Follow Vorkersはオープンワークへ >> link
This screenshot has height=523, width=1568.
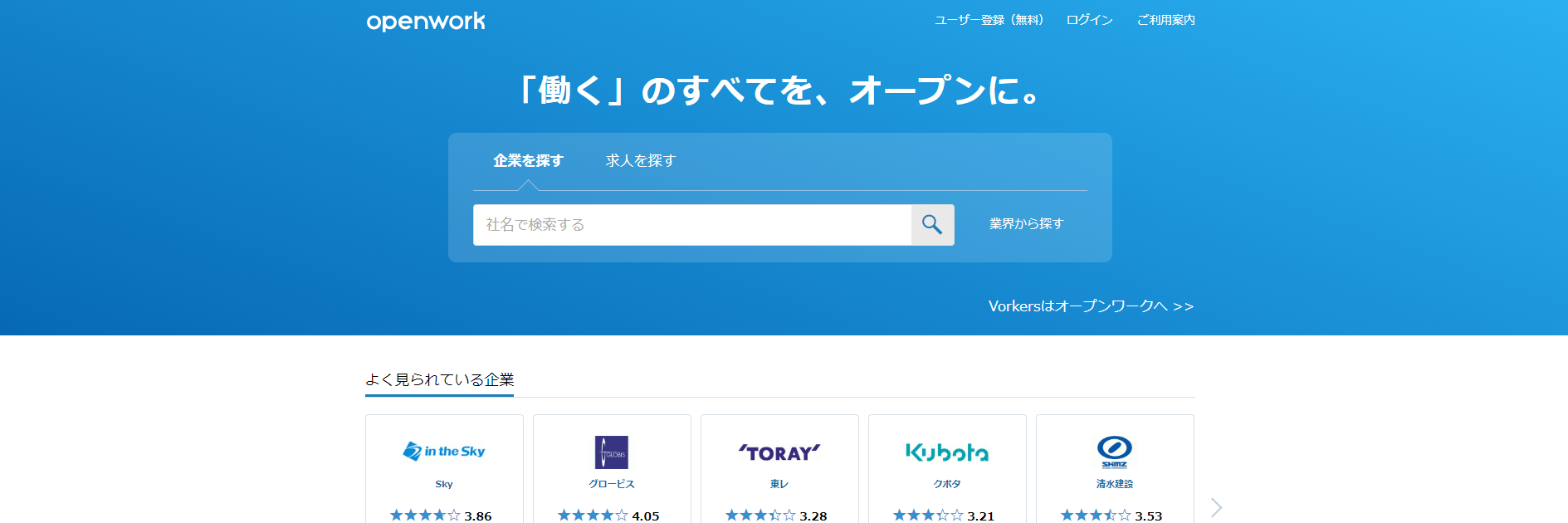click(x=1091, y=306)
